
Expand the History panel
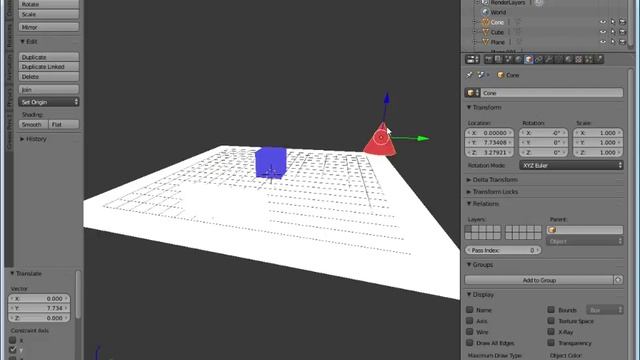click(33, 139)
